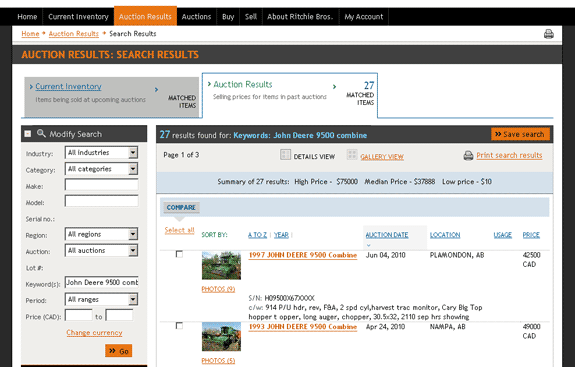575x367 pixels.
Task: Click the orange Go button
Action: (x=118, y=351)
